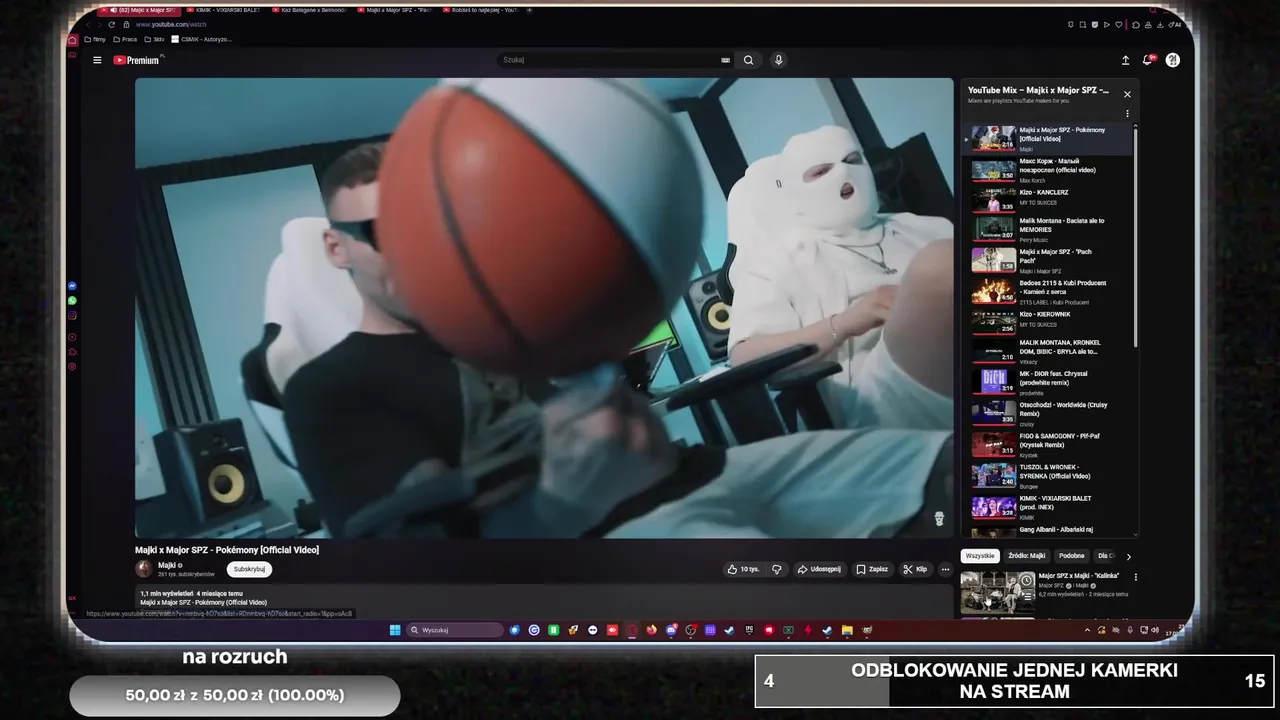Play Majki x Major SPZ Pach Pach
Screen dimensions: 1280x720
tap(1048, 260)
